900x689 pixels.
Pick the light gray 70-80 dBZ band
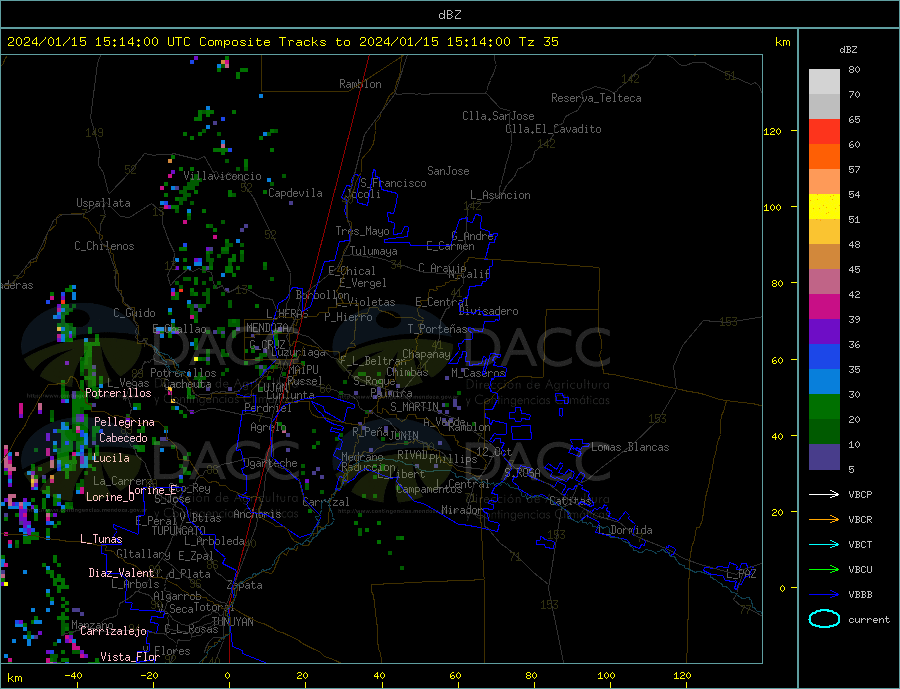(824, 82)
